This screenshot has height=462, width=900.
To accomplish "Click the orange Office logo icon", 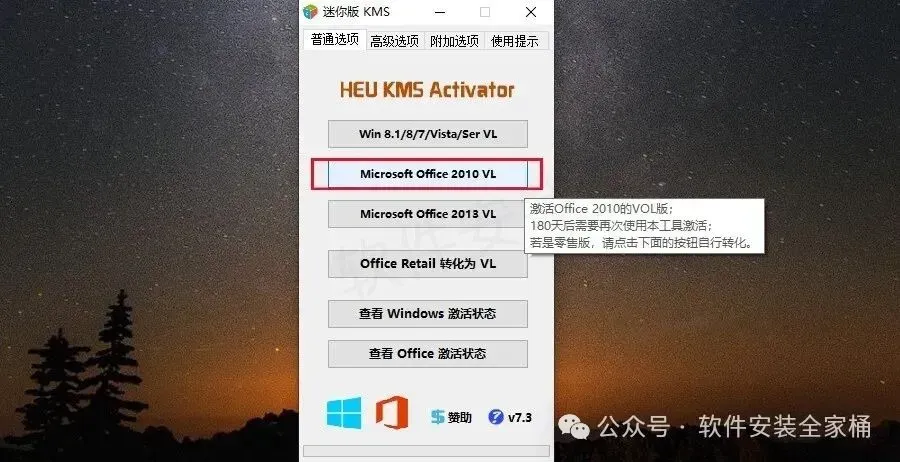I will tap(392, 413).
